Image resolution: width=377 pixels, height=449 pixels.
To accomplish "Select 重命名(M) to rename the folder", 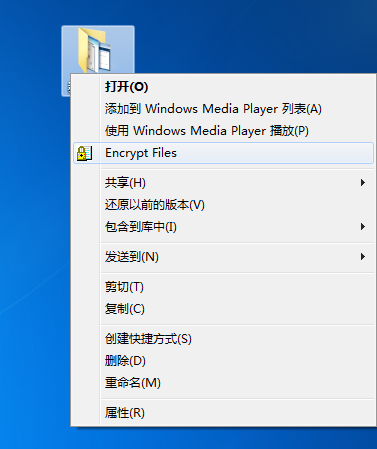I will (x=223, y=383).
